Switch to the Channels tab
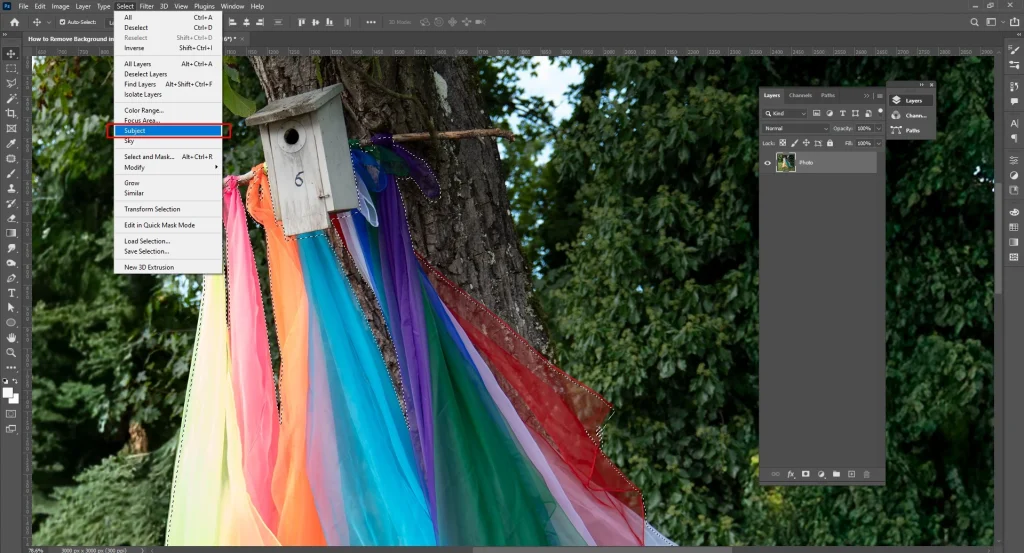The height and width of the screenshot is (553, 1024). [x=800, y=95]
